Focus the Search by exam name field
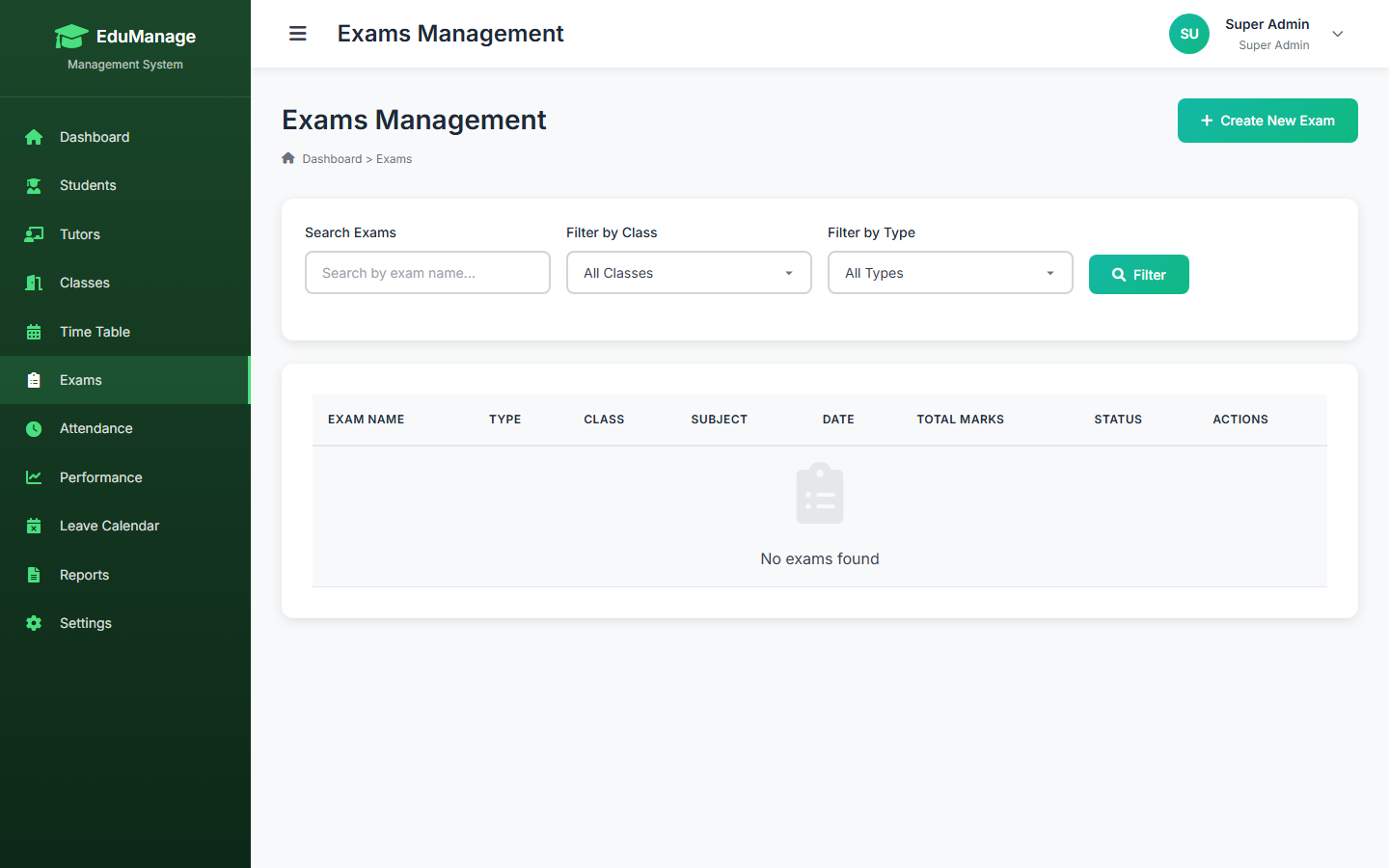This screenshot has height=868, width=1389. coord(427,273)
